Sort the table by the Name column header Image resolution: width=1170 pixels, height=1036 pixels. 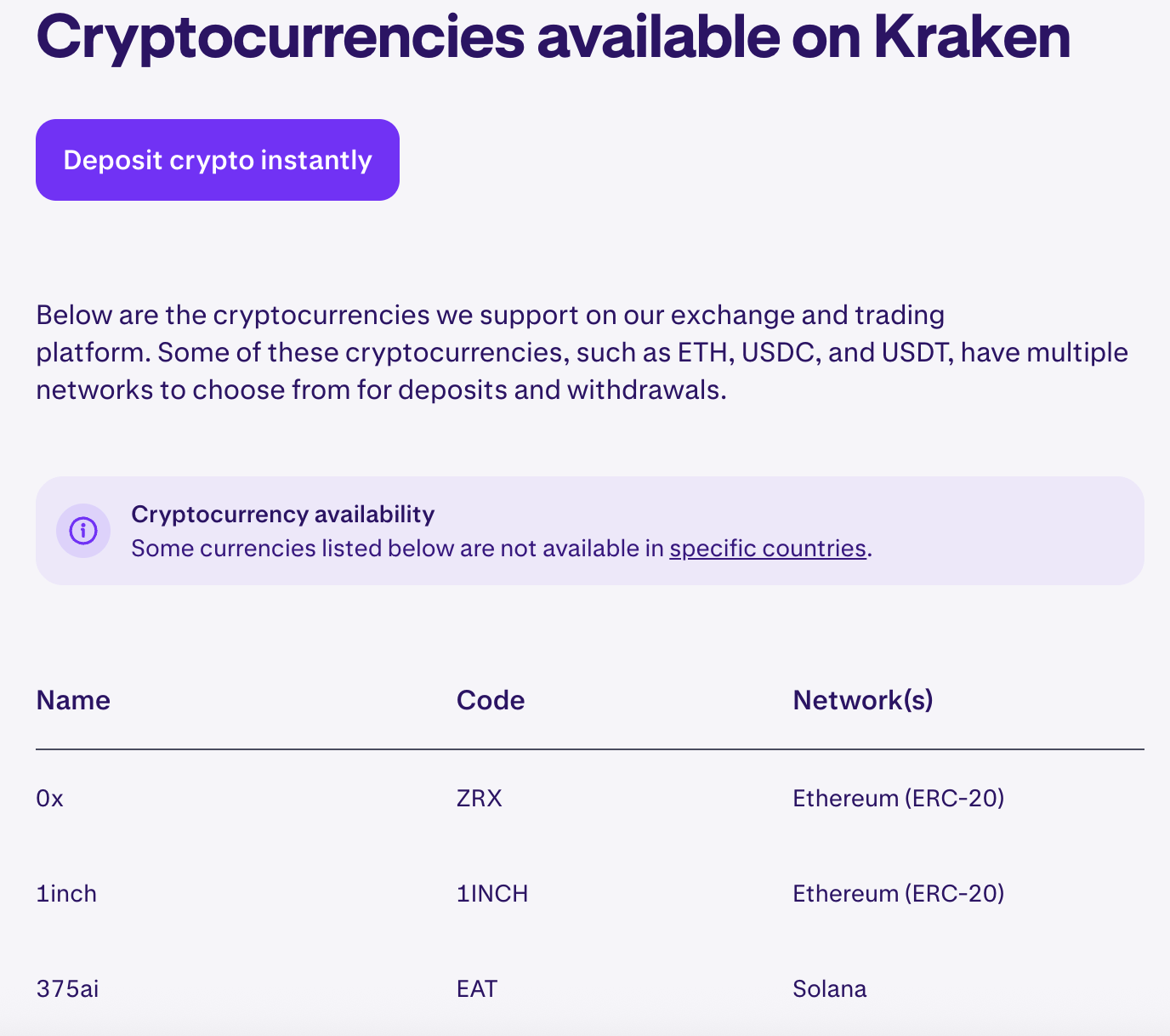pyautogui.click(x=72, y=700)
